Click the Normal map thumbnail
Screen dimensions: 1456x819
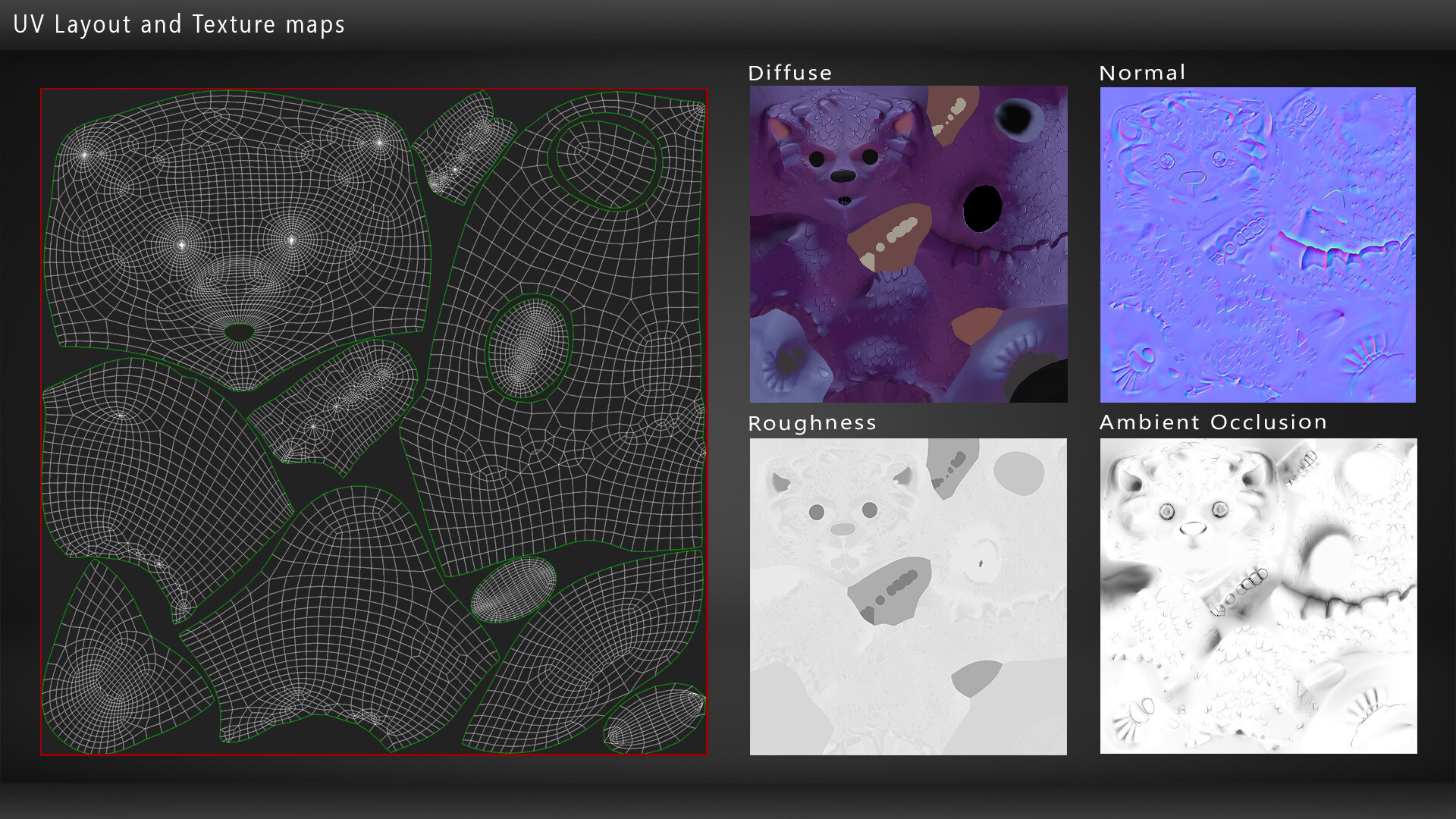(x=1257, y=244)
